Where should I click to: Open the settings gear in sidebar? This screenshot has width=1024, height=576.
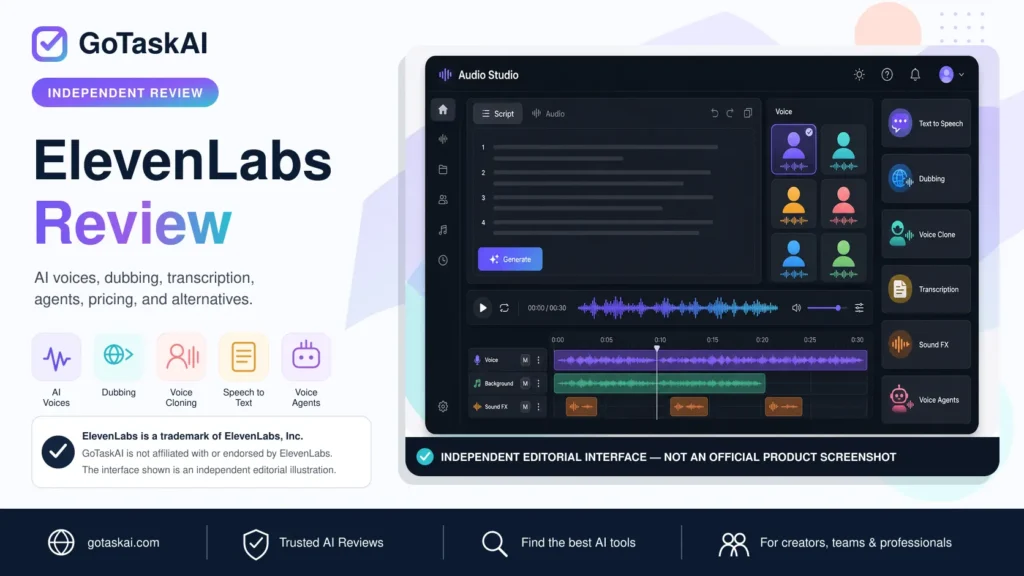[443, 406]
